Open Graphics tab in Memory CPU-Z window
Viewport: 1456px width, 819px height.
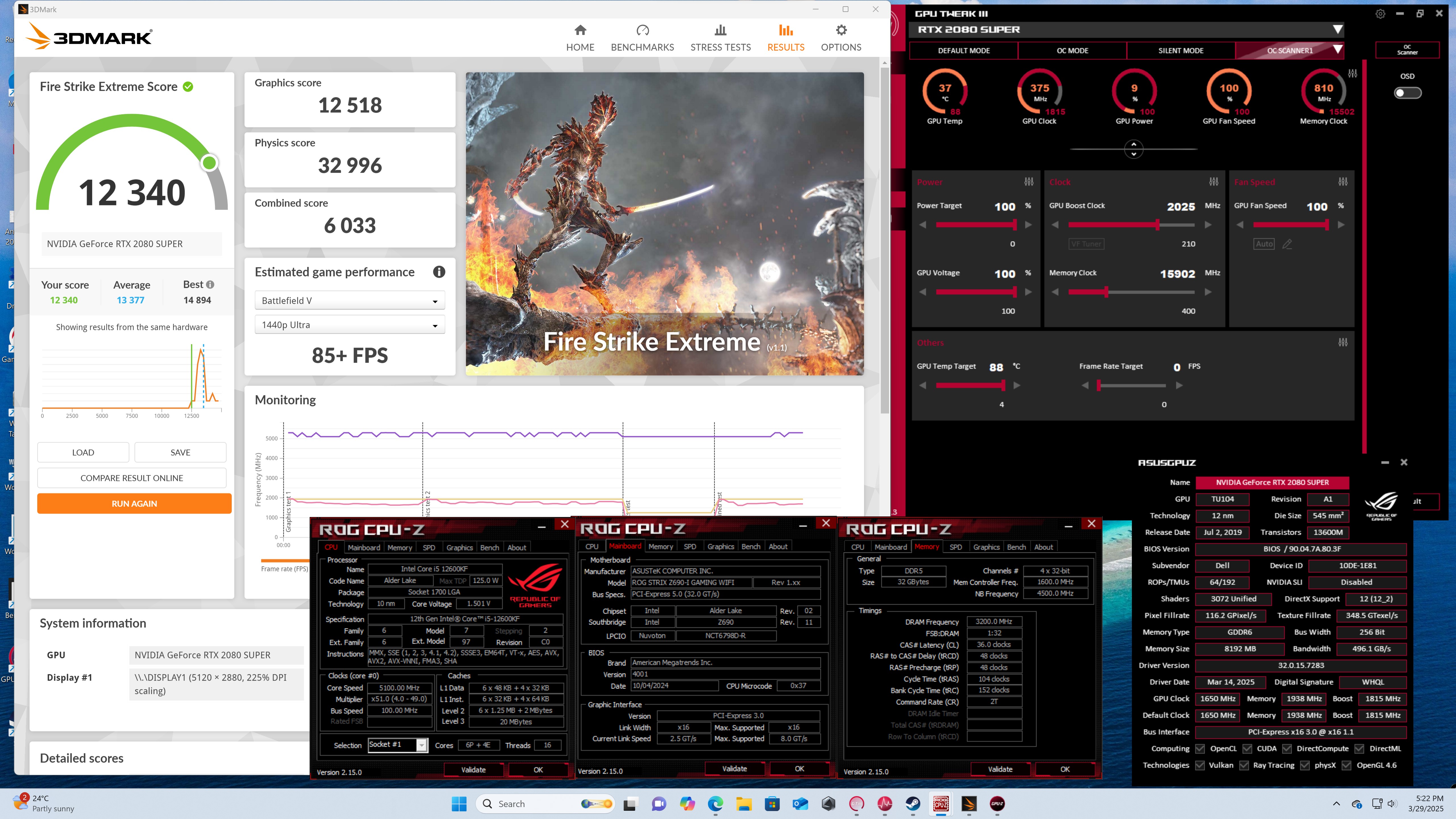[x=986, y=547]
